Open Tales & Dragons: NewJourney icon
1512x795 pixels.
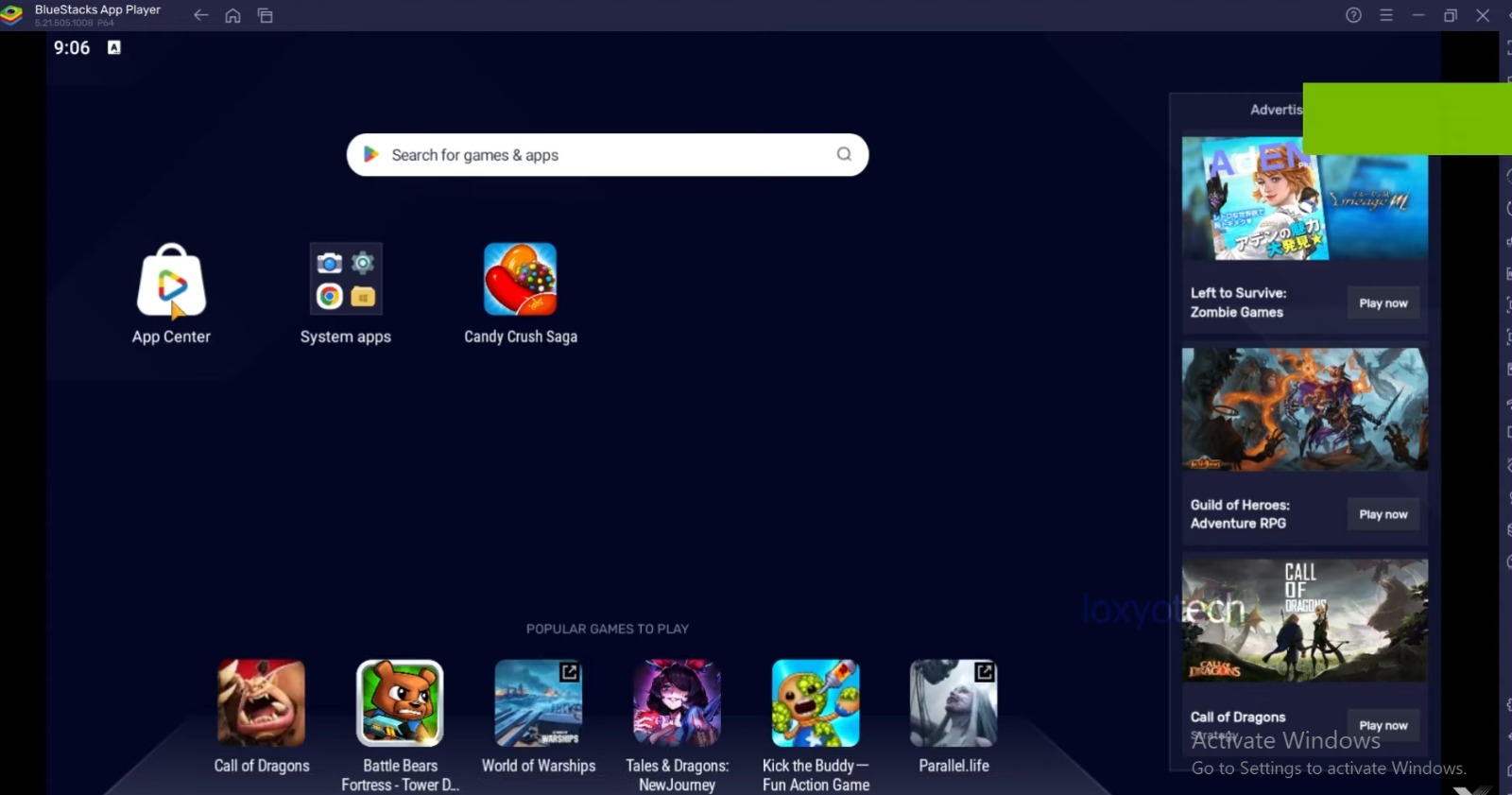(x=677, y=703)
